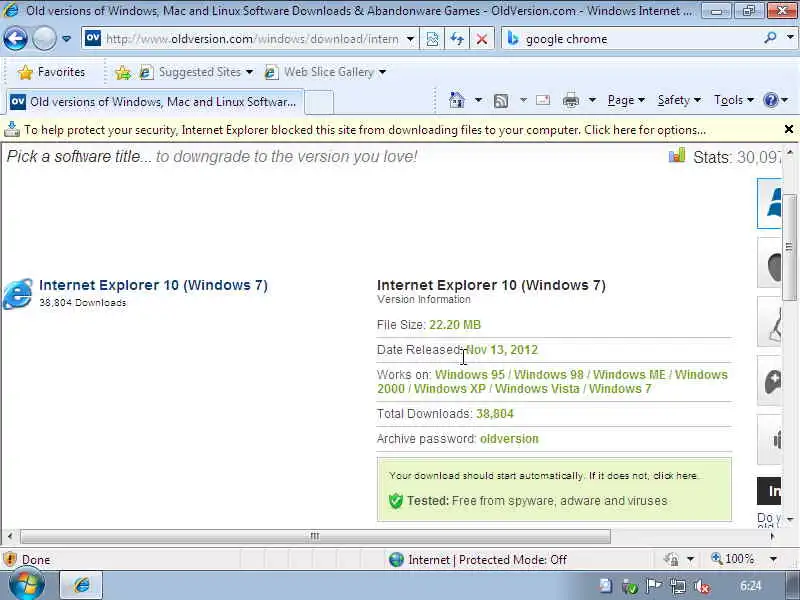Image resolution: width=800 pixels, height=600 pixels.
Task: Click the horizontal scrollbar left arrow
Action: click(x=10, y=536)
